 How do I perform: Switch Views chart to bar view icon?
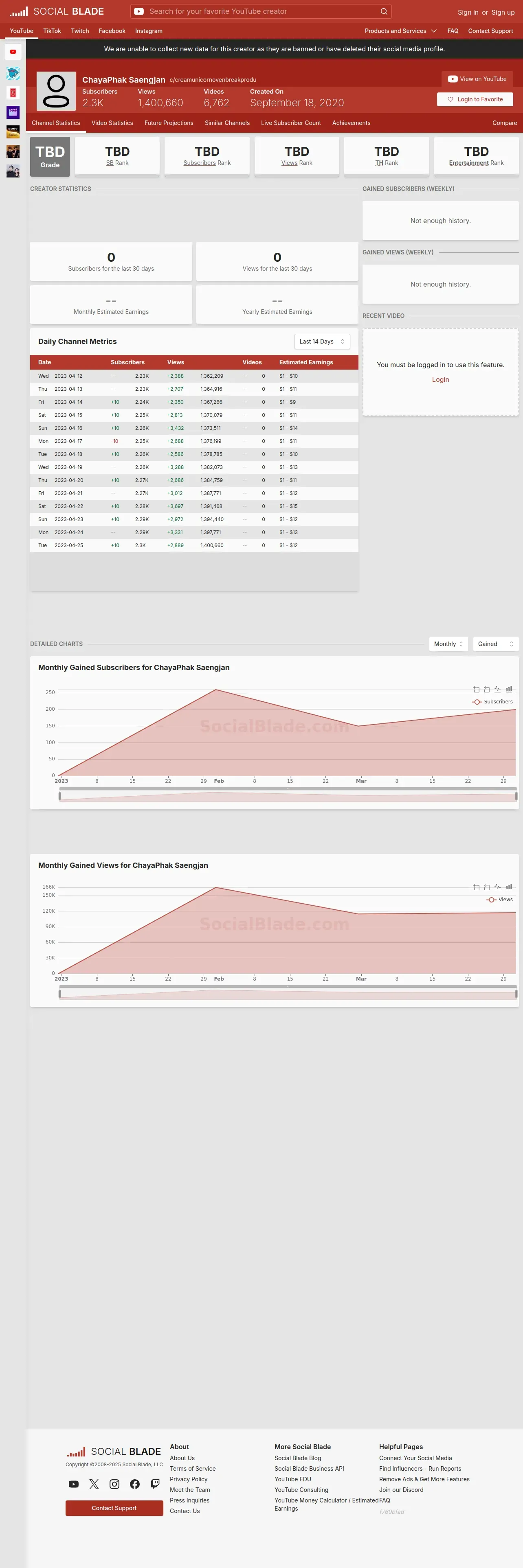tap(508, 887)
